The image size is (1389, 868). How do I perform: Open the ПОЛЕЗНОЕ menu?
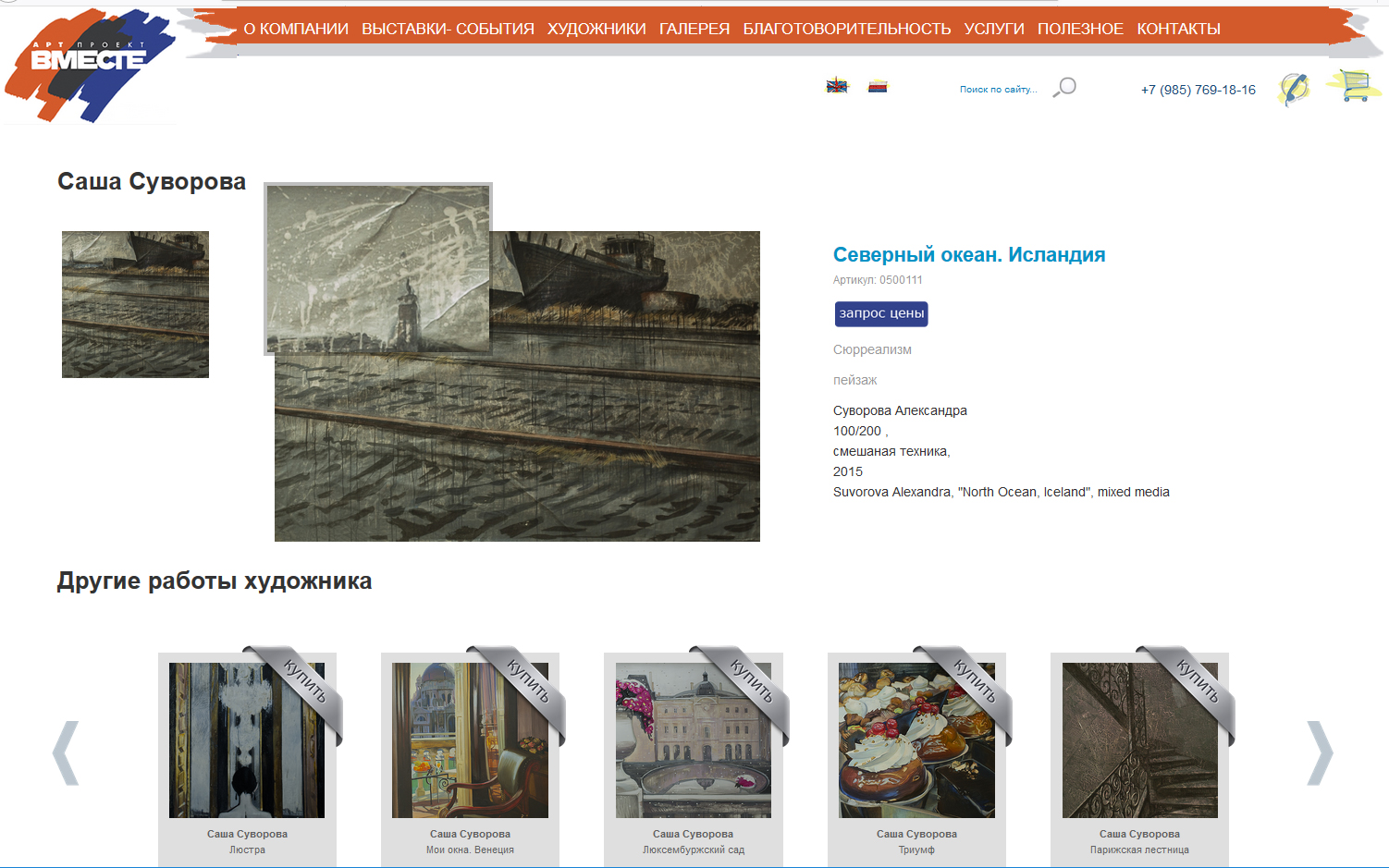tap(1080, 29)
